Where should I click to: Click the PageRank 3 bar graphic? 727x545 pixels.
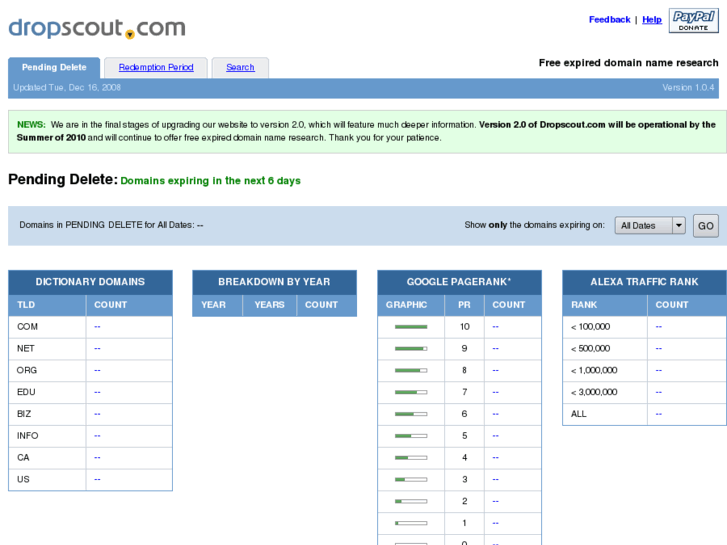point(411,479)
